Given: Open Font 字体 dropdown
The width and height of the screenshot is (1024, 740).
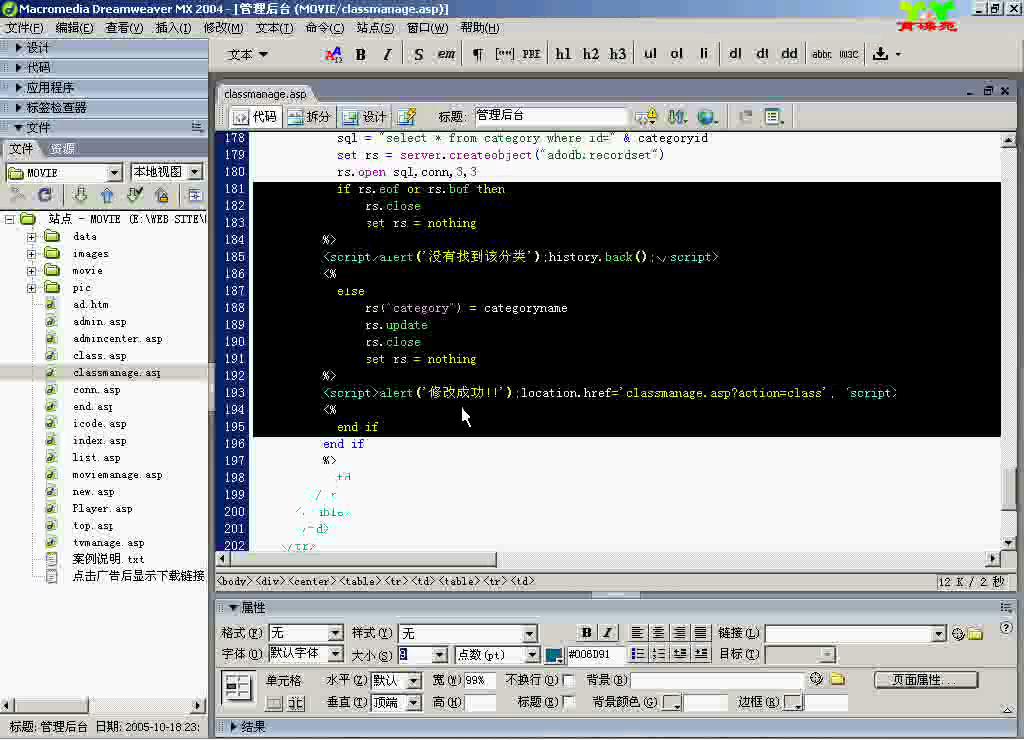Looking at the screenshot, I should (x=335, y=654).
